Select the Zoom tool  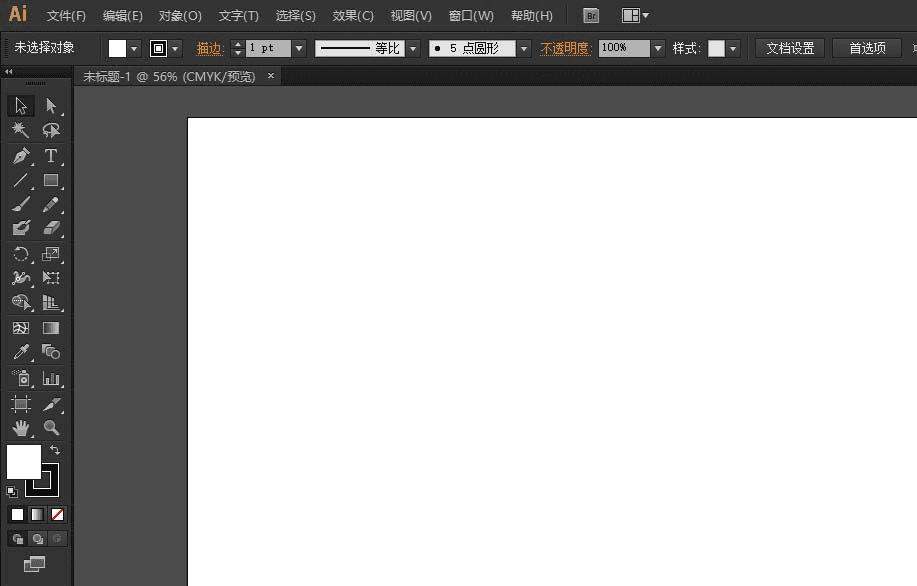(51, 428)
